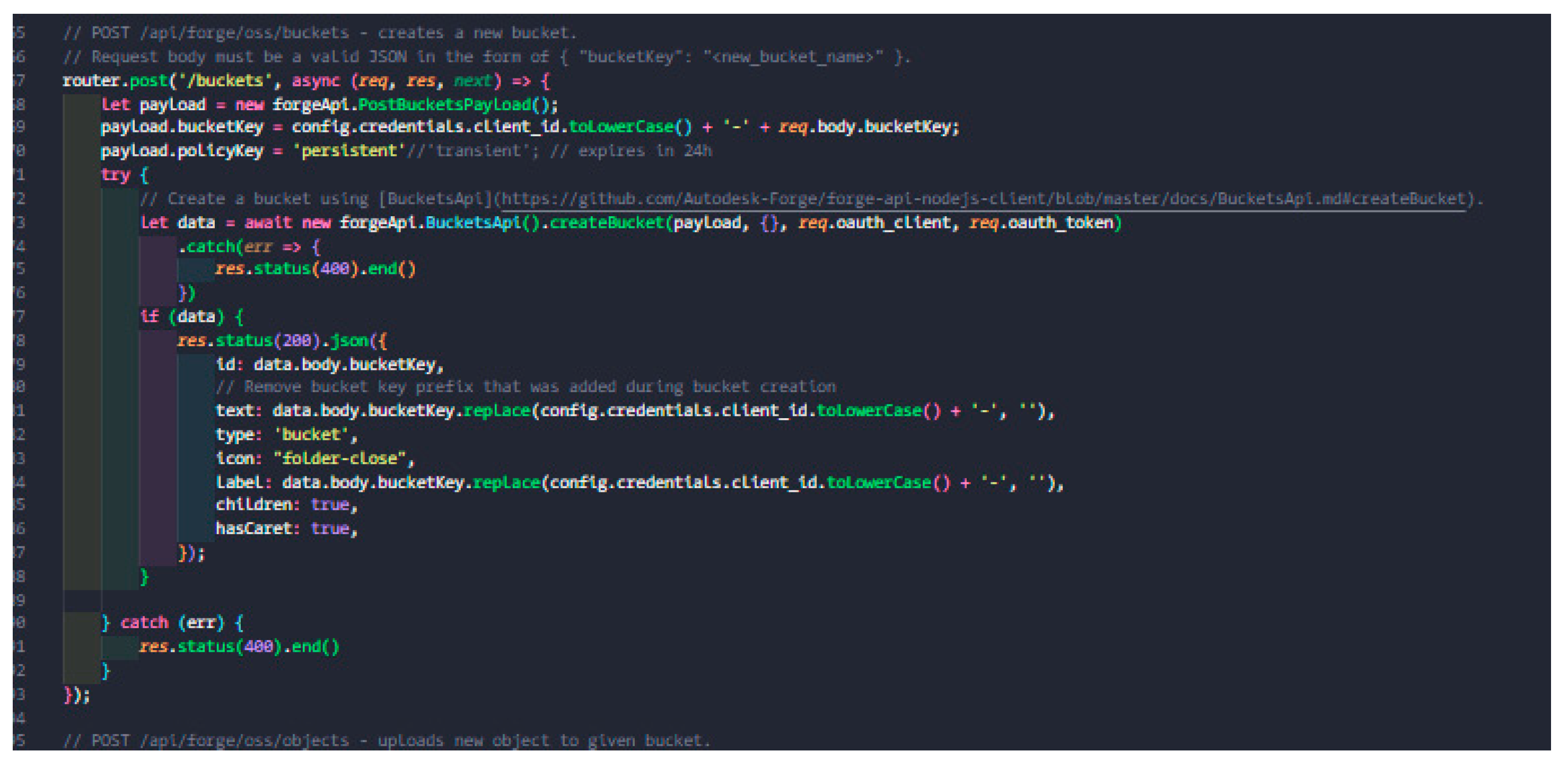Click the type: 'bucket' string value

click(x=311, y=435)
